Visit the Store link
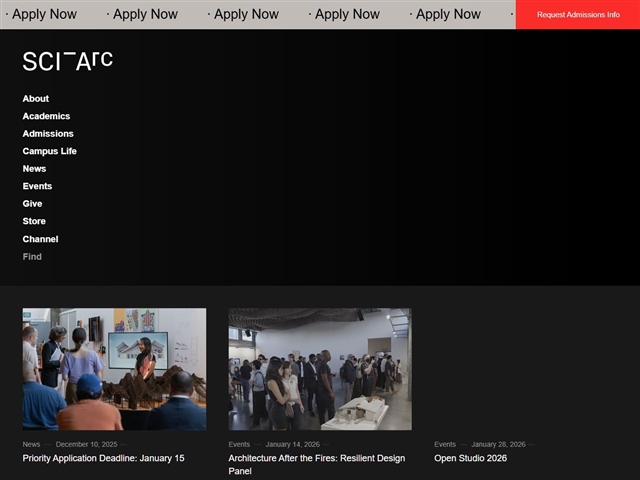The width and height of the screenshot is (640, 480). point(34,221)
